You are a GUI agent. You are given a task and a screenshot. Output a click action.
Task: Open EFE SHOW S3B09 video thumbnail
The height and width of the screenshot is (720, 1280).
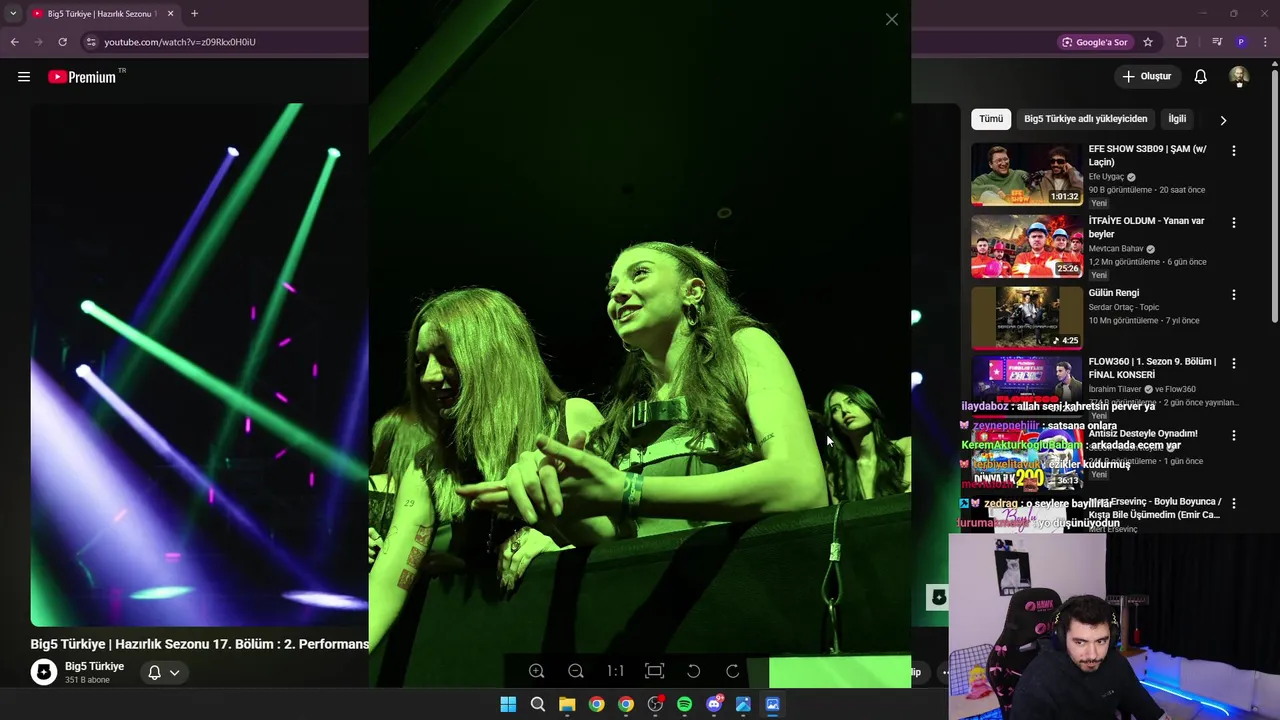click(1026, 174)
